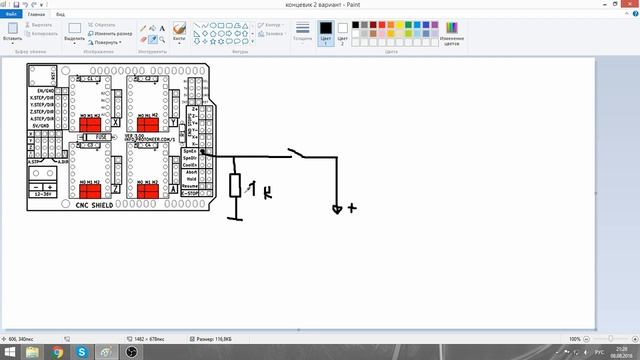Click the Paste (Вставить) clipboard icon

pyautogui.click(x=13, y=28)
